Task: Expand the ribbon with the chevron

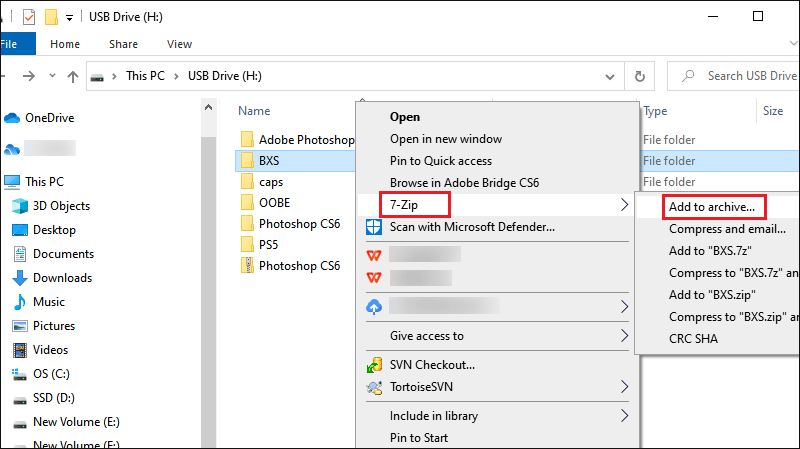Action: pyautogui.click(x=793, y=43)
